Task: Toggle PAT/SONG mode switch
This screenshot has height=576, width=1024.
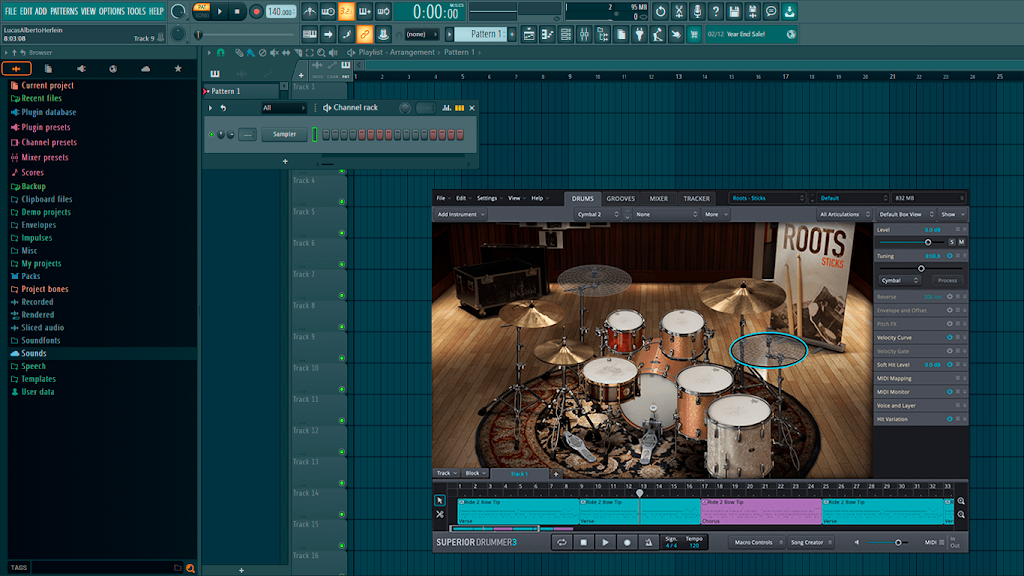Action: tap(202, 11)
